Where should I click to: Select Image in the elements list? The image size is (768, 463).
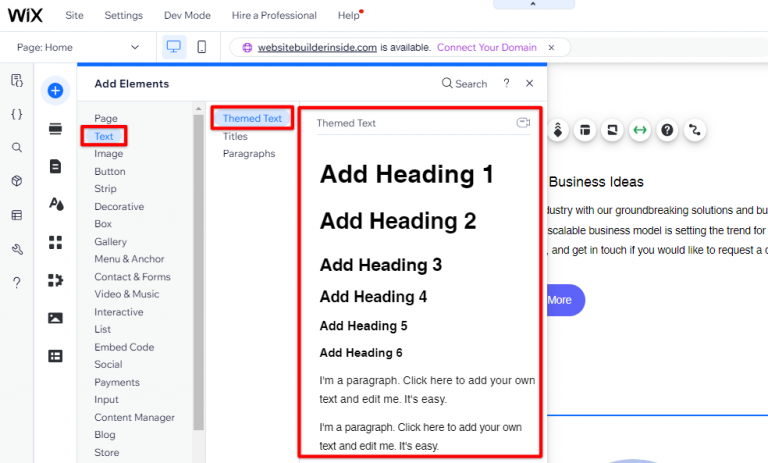109,154
